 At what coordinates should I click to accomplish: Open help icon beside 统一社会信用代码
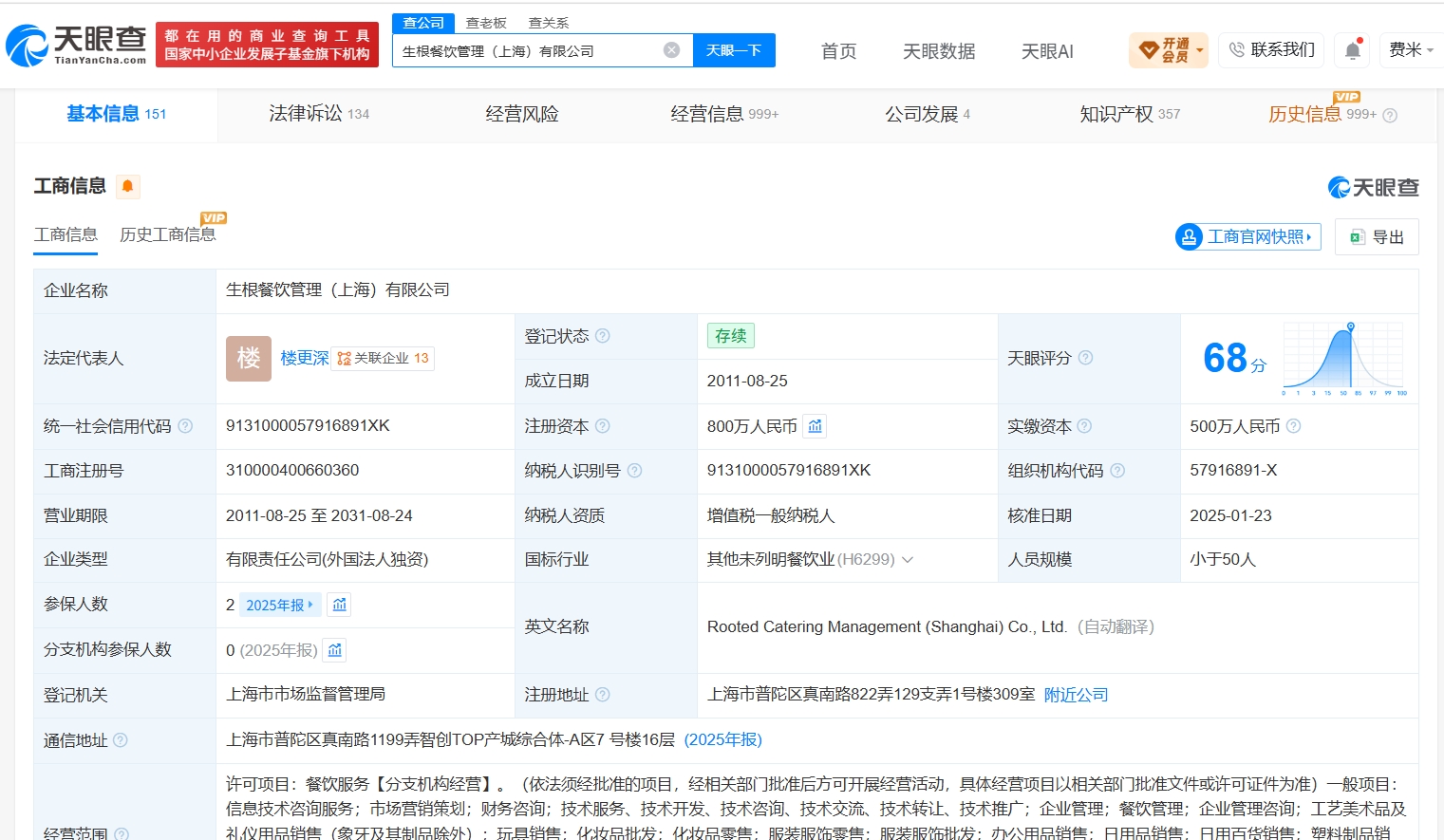(x=185, y=426)
